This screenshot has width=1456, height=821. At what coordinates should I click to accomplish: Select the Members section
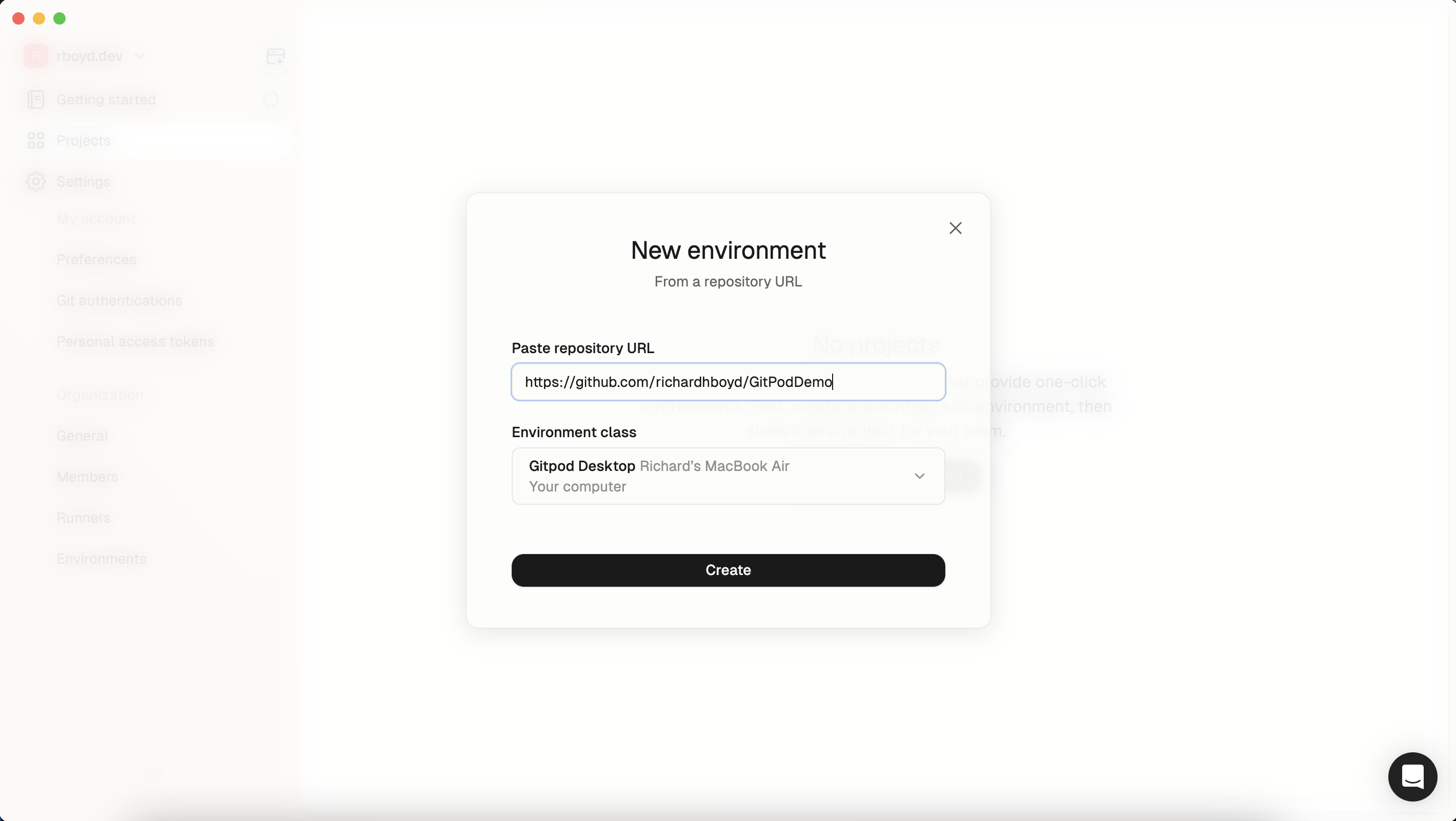(x=88, y=476)
